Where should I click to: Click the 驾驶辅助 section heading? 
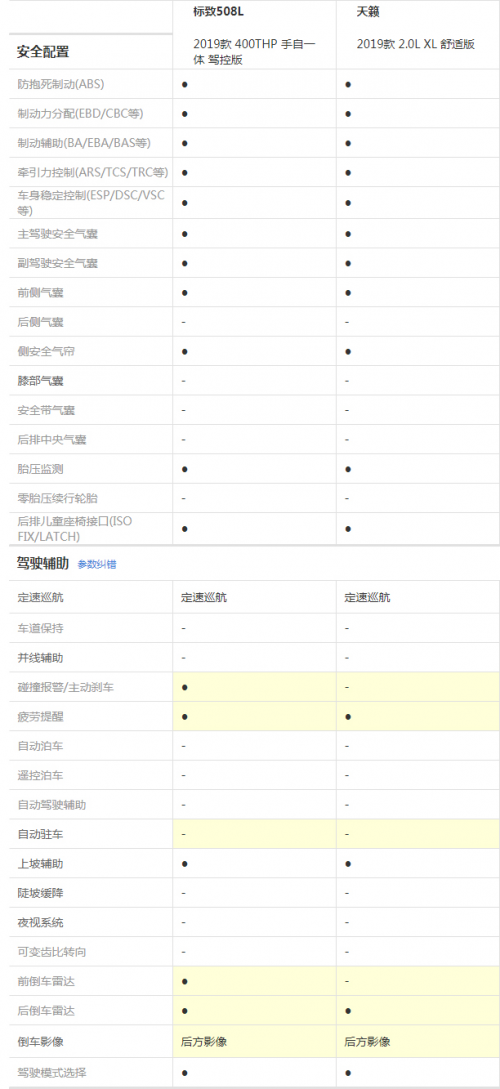tap(42, 564)
